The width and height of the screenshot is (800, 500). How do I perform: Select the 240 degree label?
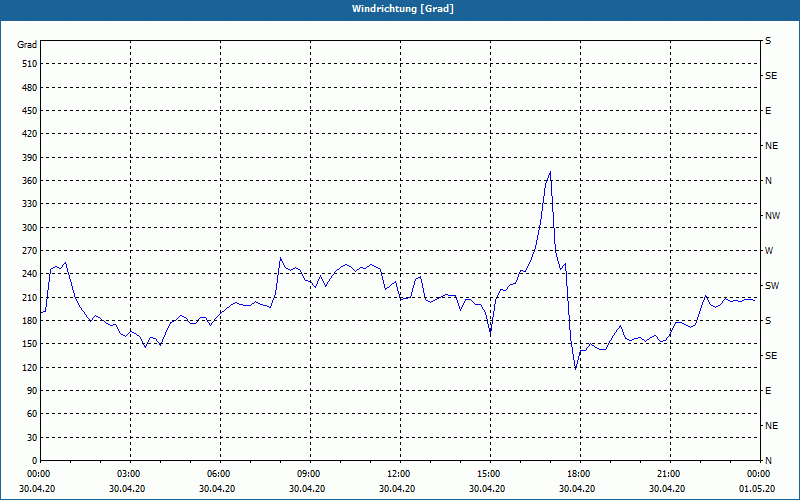click(x=30, y=274)
